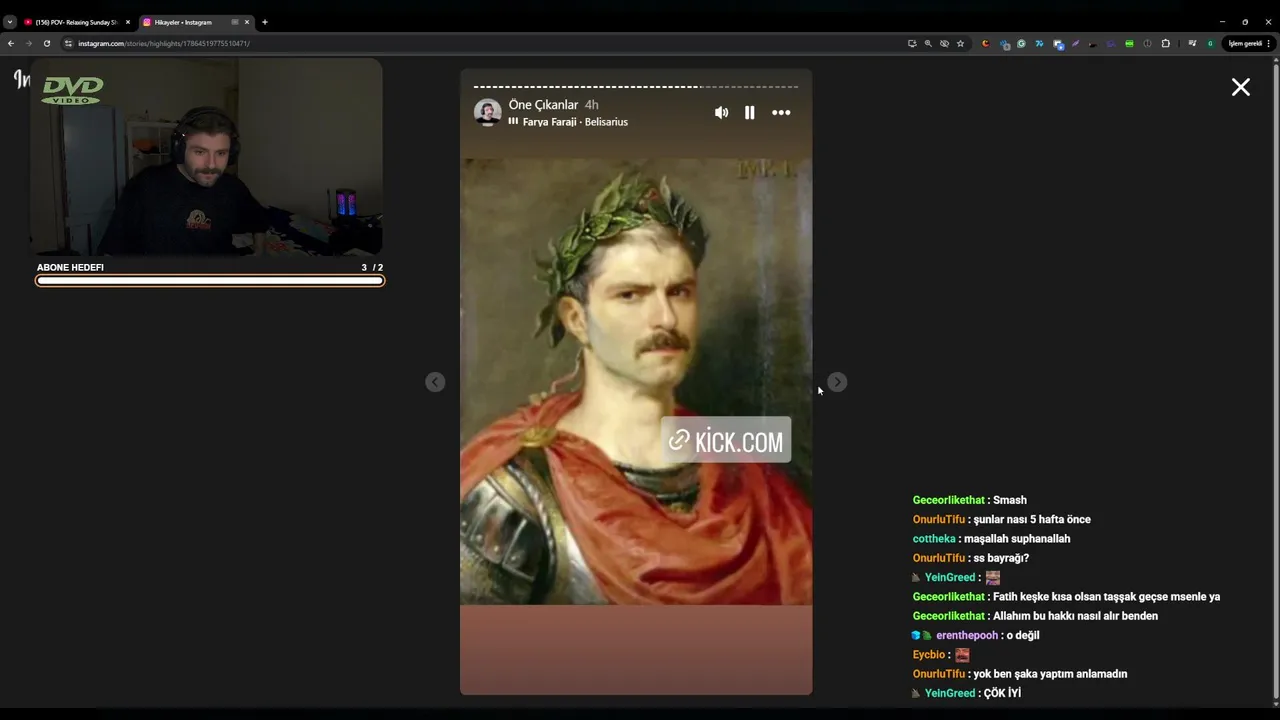
Task: Click the green rectangular extension icon
Action: (1129, 43)
